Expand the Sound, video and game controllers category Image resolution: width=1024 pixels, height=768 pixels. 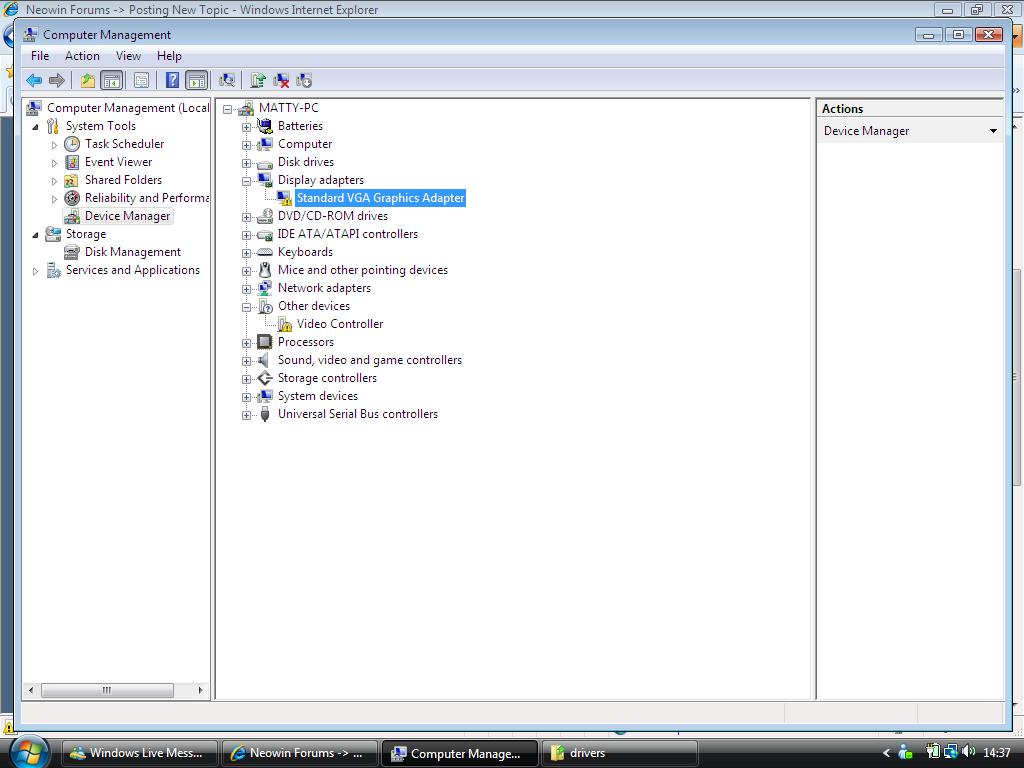[246, 360]
